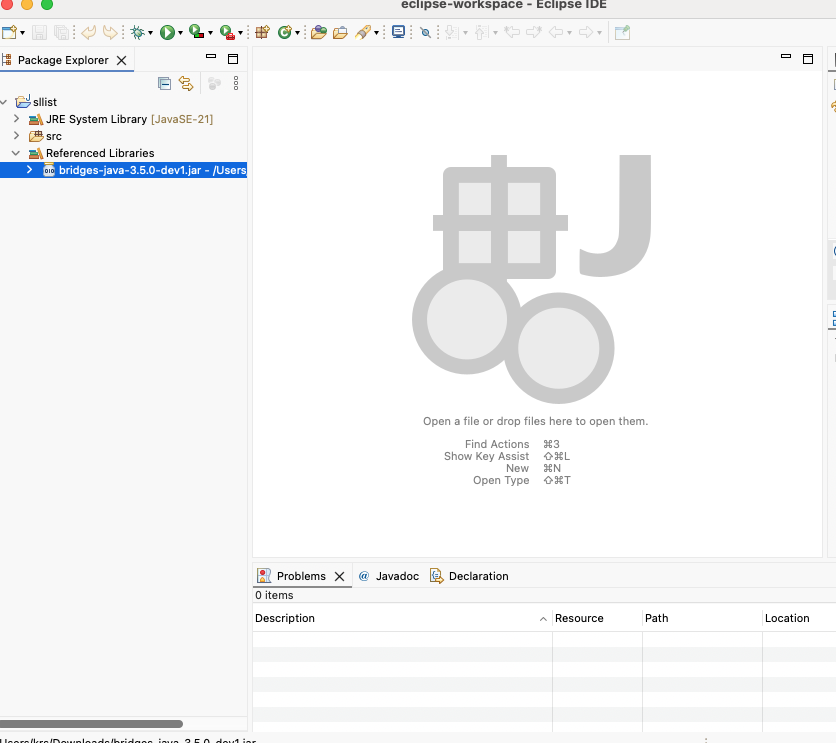Open the Coverage dropdown arrow

click(210, 33)
